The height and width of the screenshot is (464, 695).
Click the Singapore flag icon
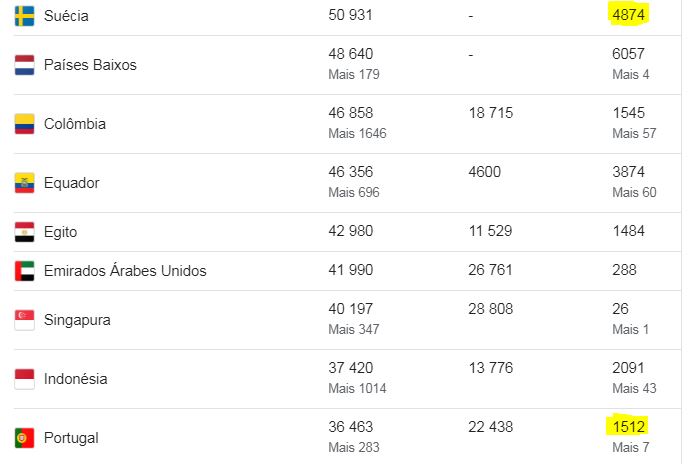coord(24,320)
